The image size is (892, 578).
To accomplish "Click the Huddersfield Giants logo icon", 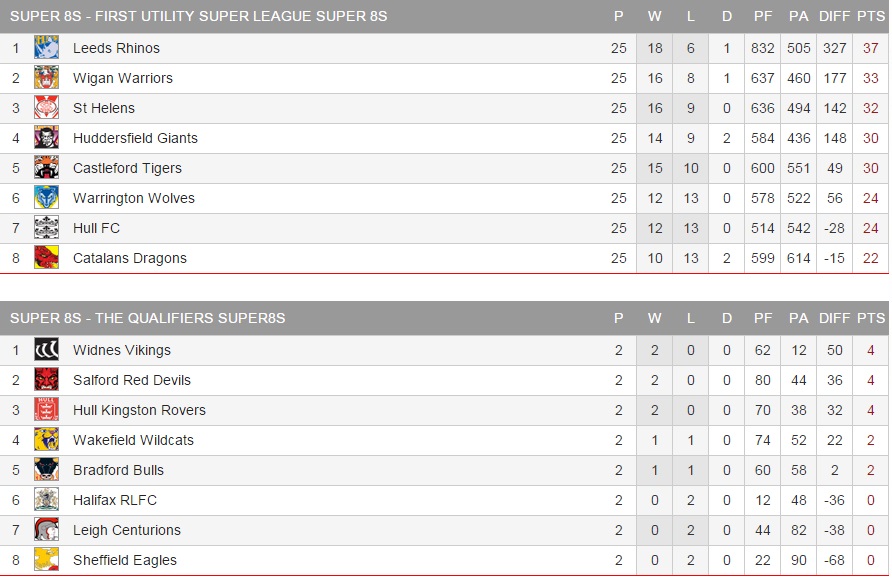I will click(46, 138).
